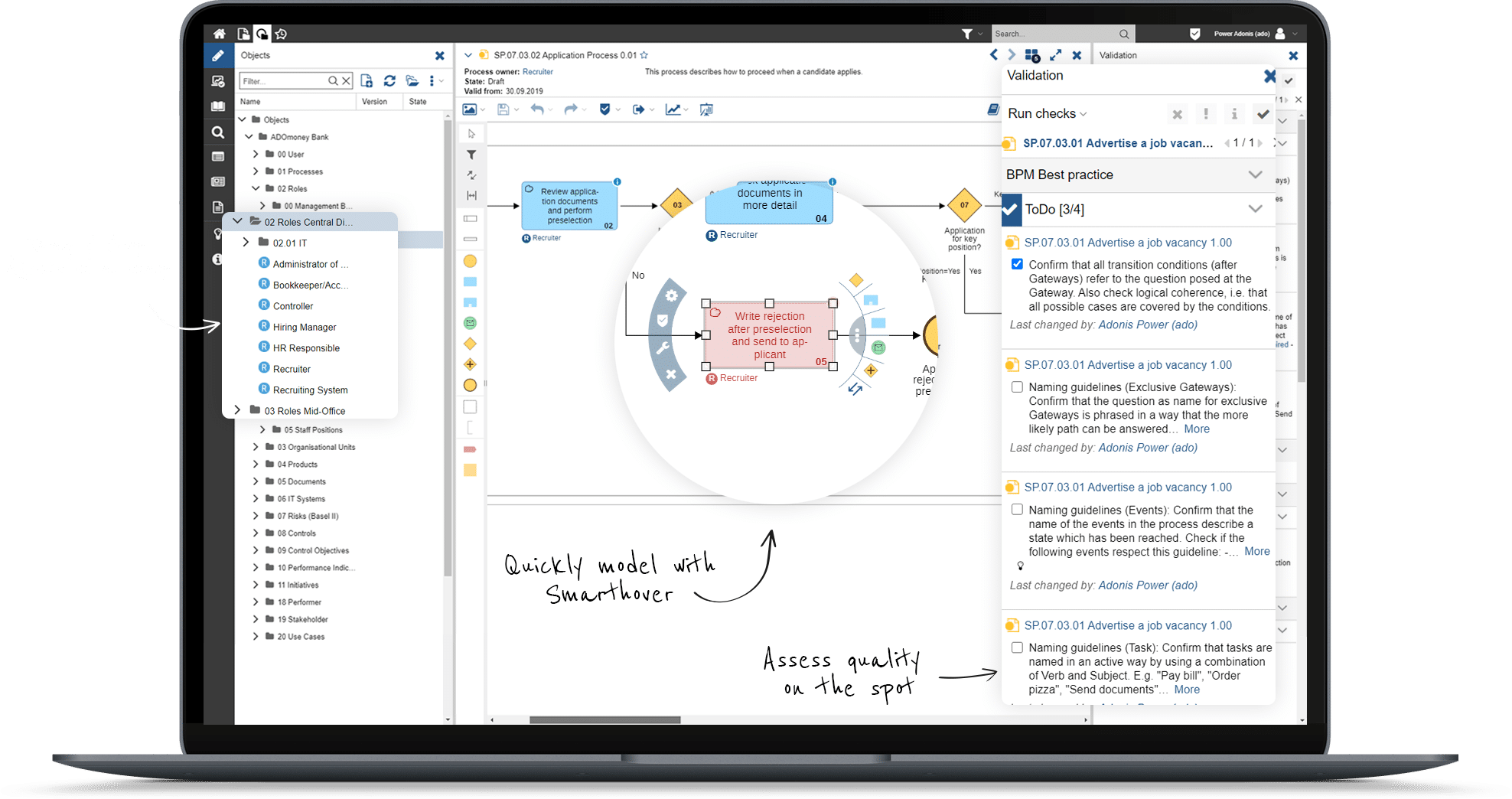Viewport: 1512px width, 799px height.
Task: Pick the yellow gateway shape from the palette
Action: pos(470,344)
